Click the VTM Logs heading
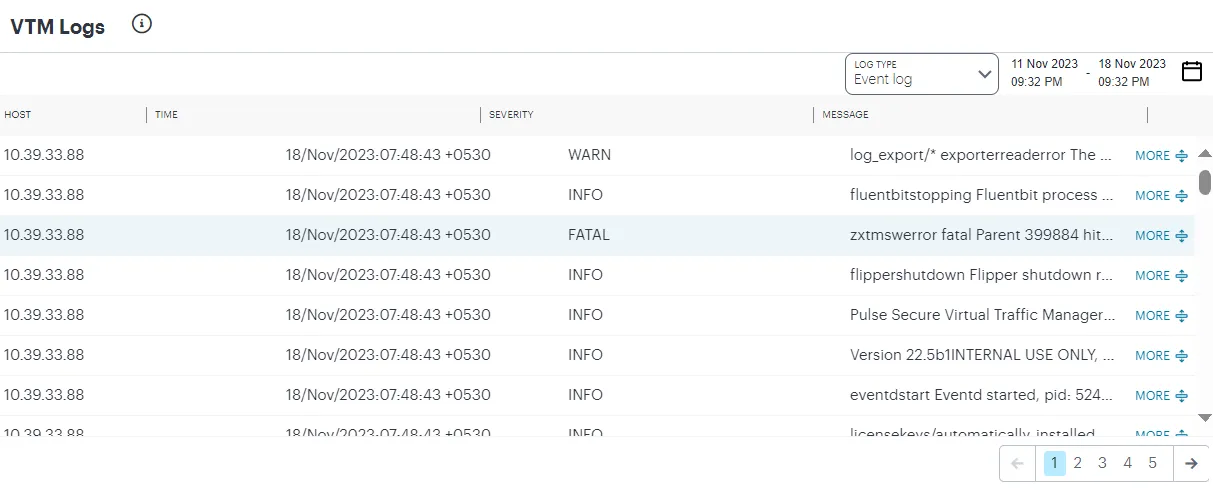 [58, 28]
